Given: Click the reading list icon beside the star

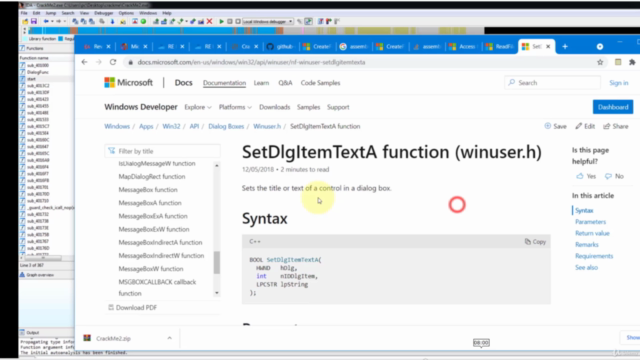Looking at the screenshot, I should tap(618, 62).
